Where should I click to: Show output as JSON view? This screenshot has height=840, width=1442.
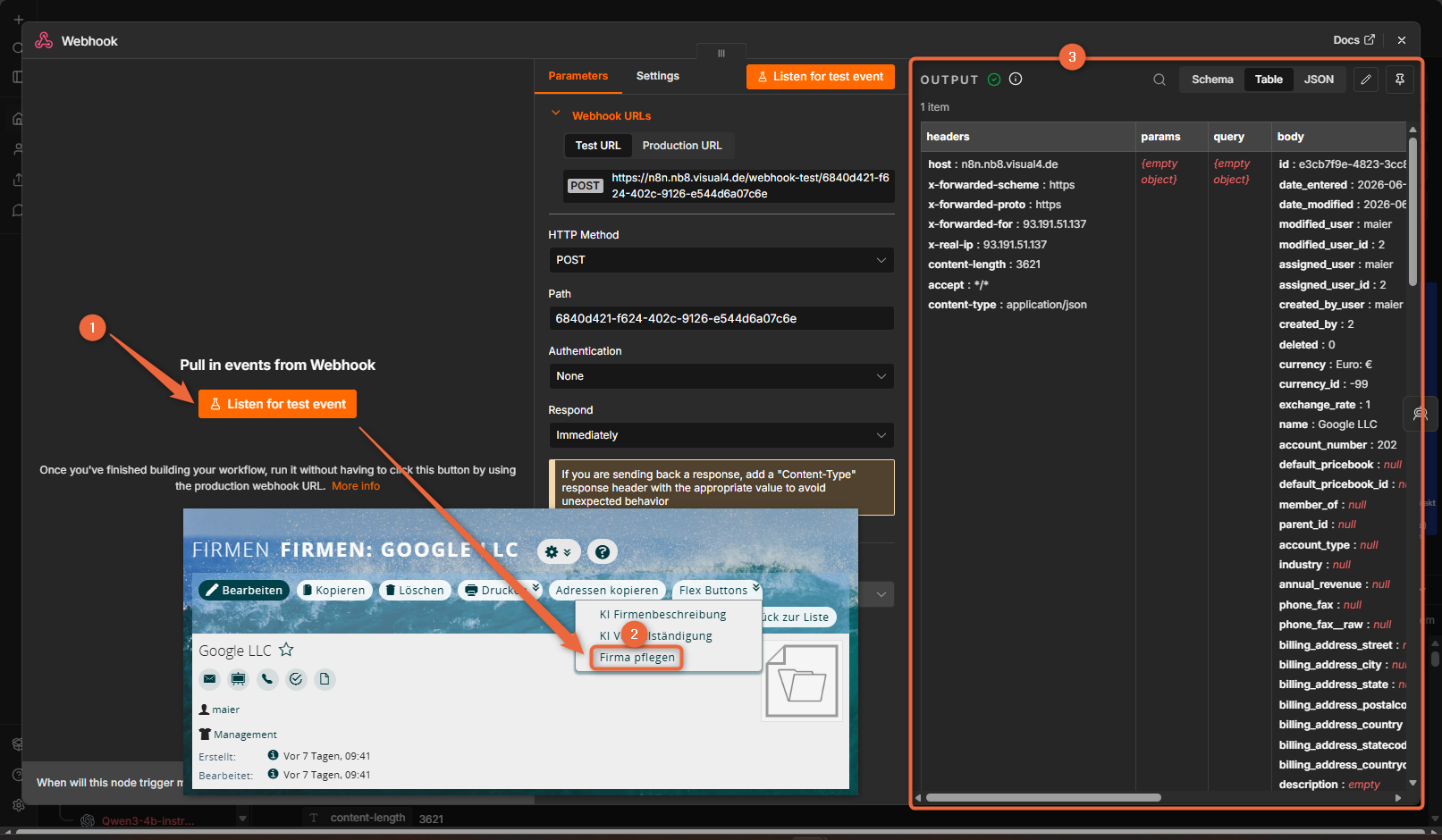[1319, 80]
